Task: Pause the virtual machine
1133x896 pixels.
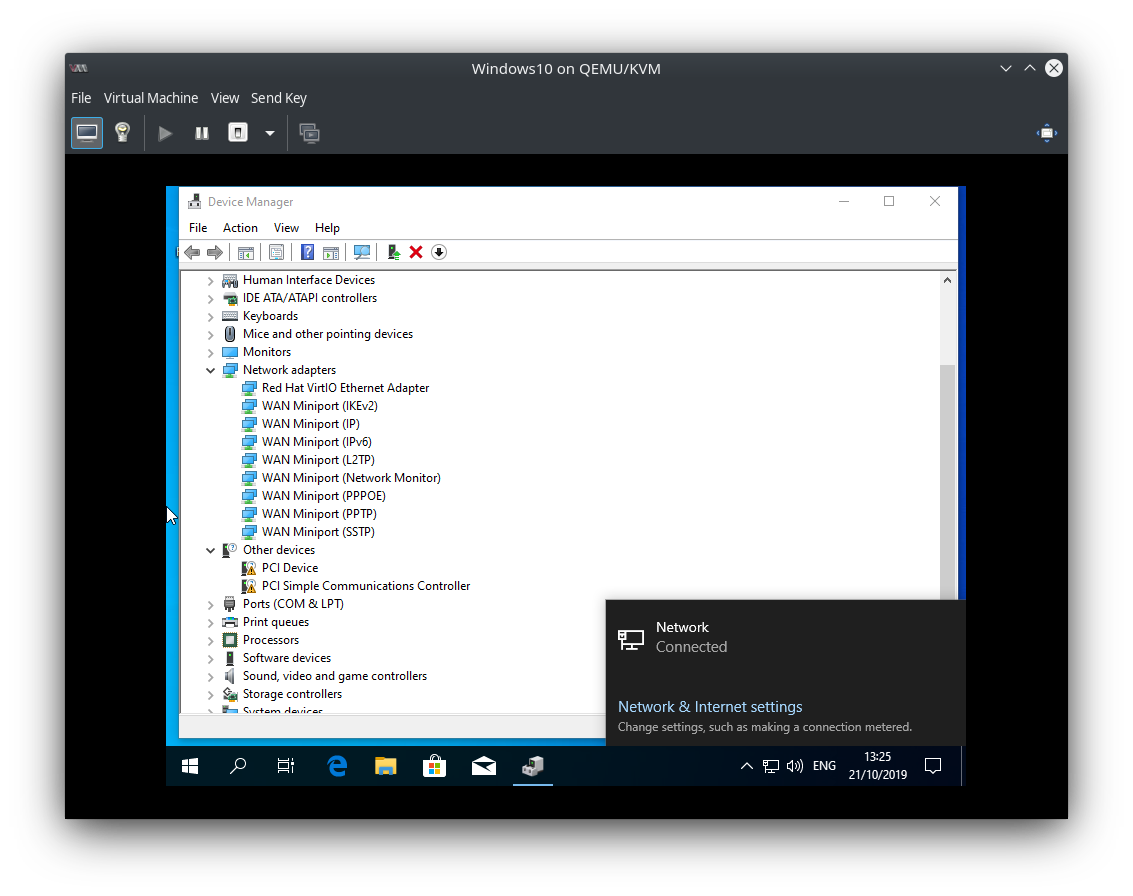Action: pos(202,133)
